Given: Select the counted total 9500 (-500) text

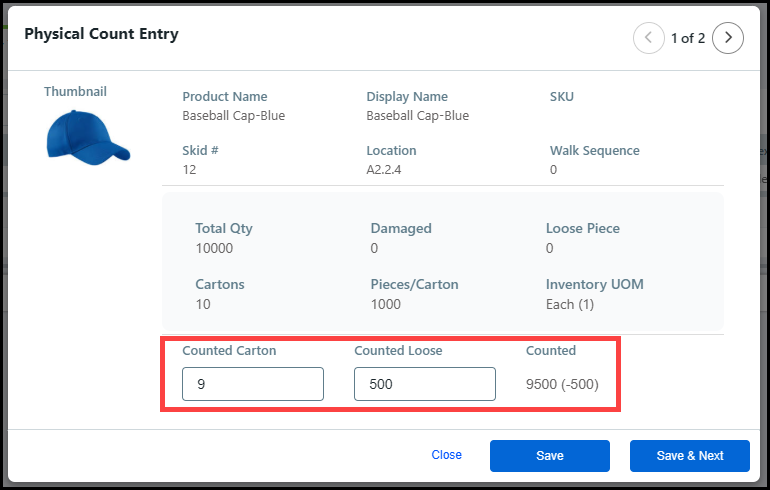Looking at the screenshot, I should pos(562,384).
